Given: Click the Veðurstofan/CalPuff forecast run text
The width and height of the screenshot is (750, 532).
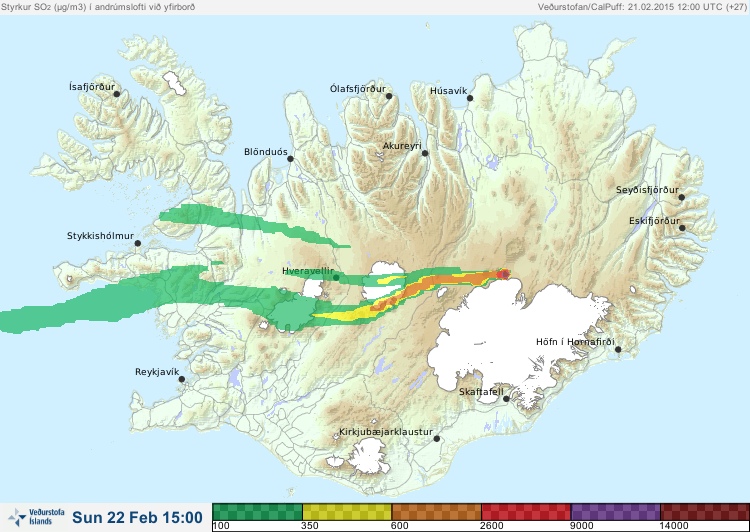Looking at the screenshot, I should 641,7.
